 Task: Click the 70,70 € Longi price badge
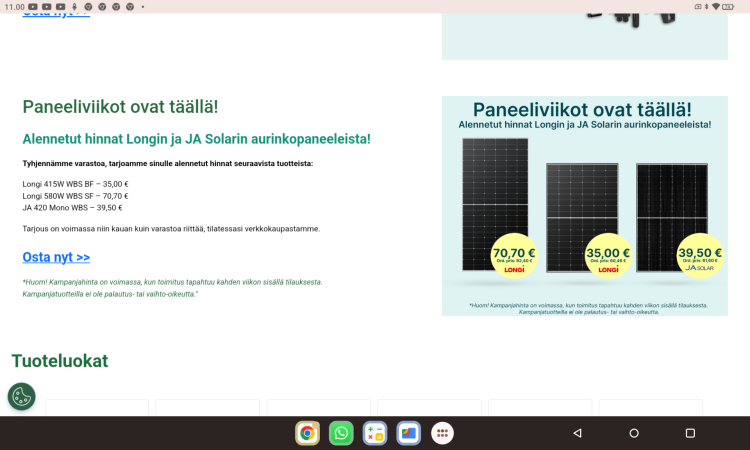click(514, 256)
